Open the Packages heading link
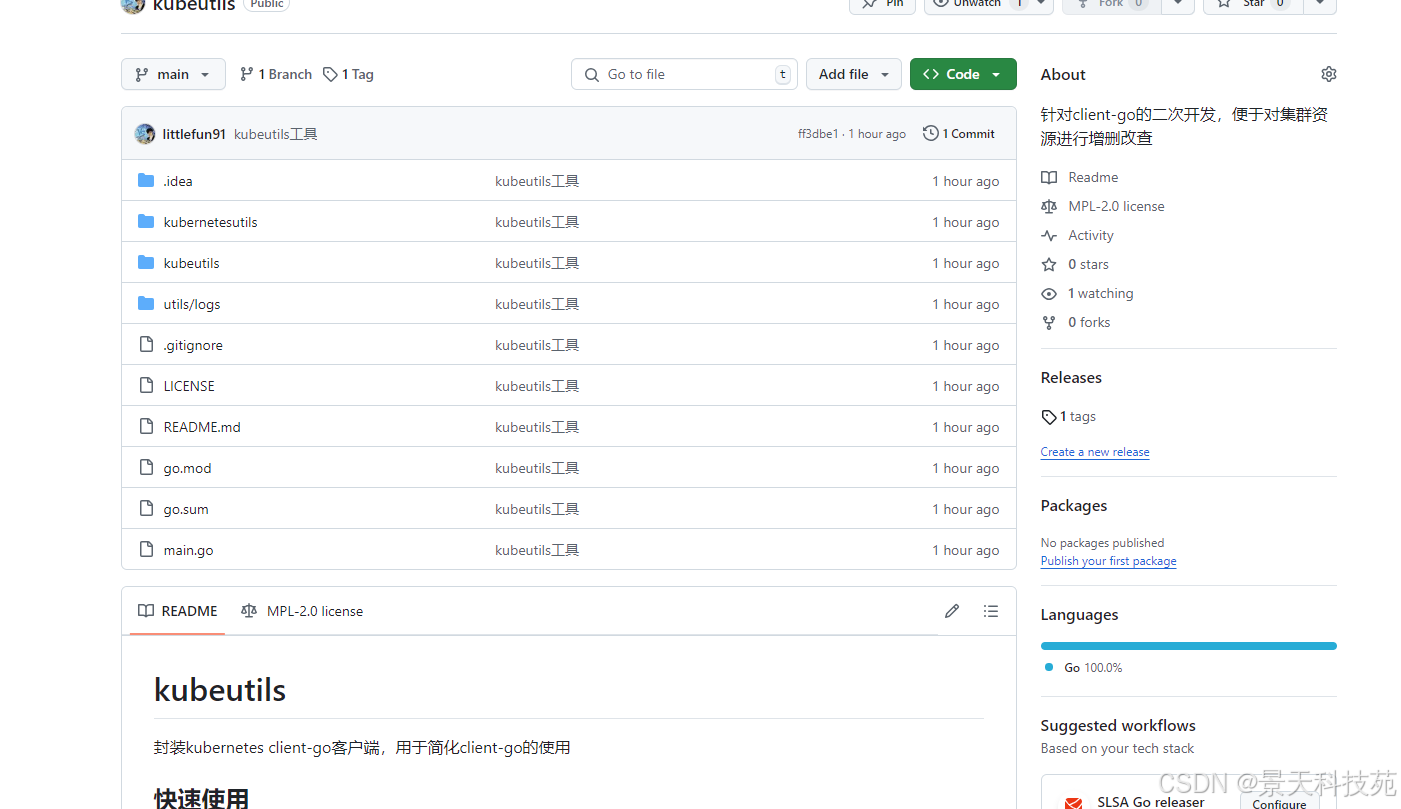The height and width of the screenshot is (809, 1401). click(1074, 505)
